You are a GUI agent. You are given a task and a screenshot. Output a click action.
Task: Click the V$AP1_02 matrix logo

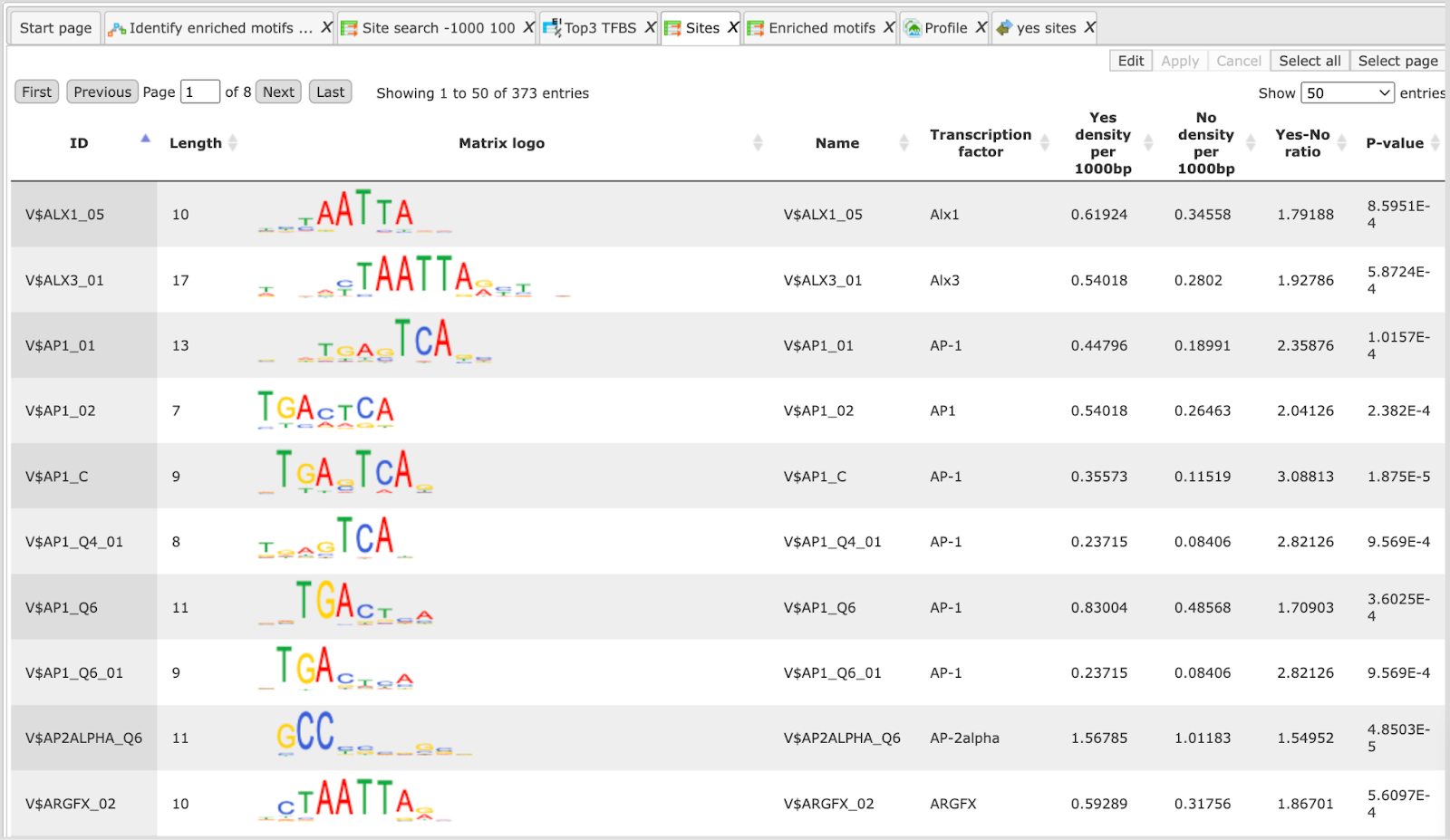coord(326,409)
